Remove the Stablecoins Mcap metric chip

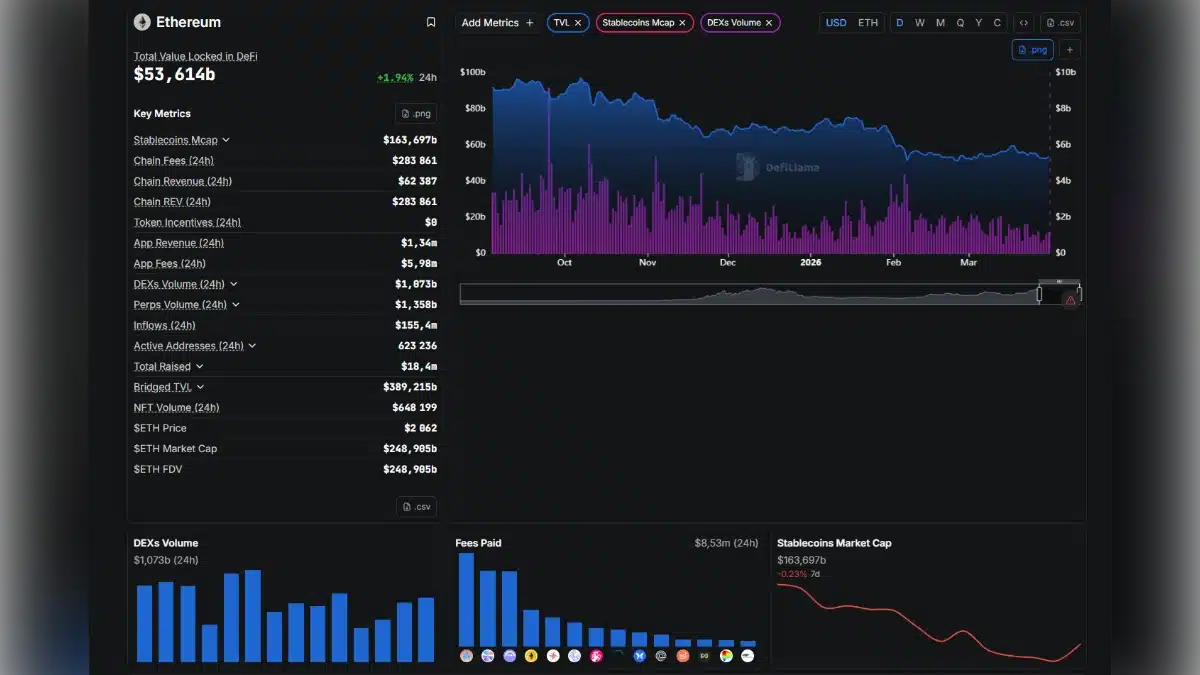point(685,22)
